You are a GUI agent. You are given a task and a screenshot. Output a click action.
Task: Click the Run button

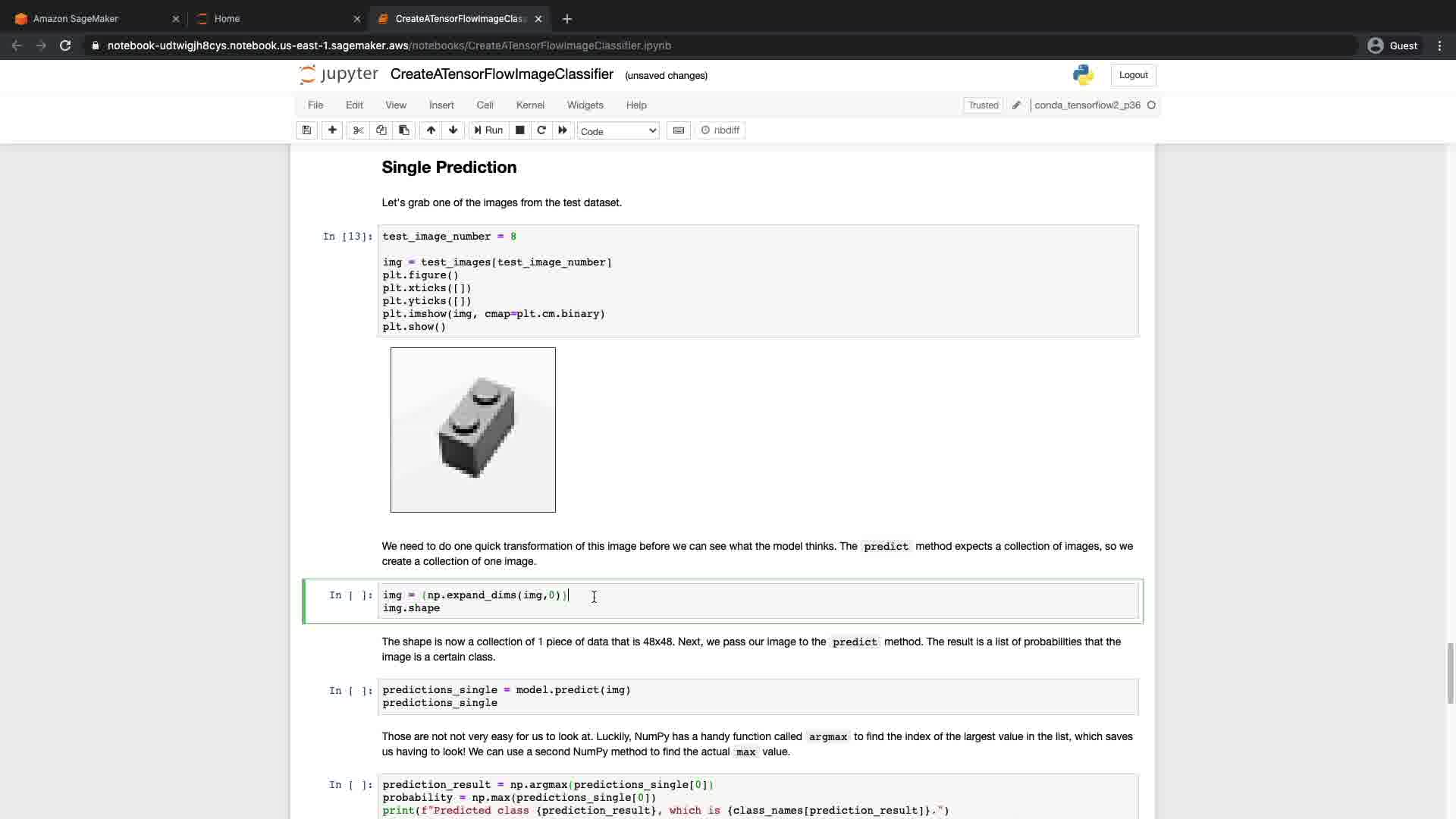(x=488, y=130)
